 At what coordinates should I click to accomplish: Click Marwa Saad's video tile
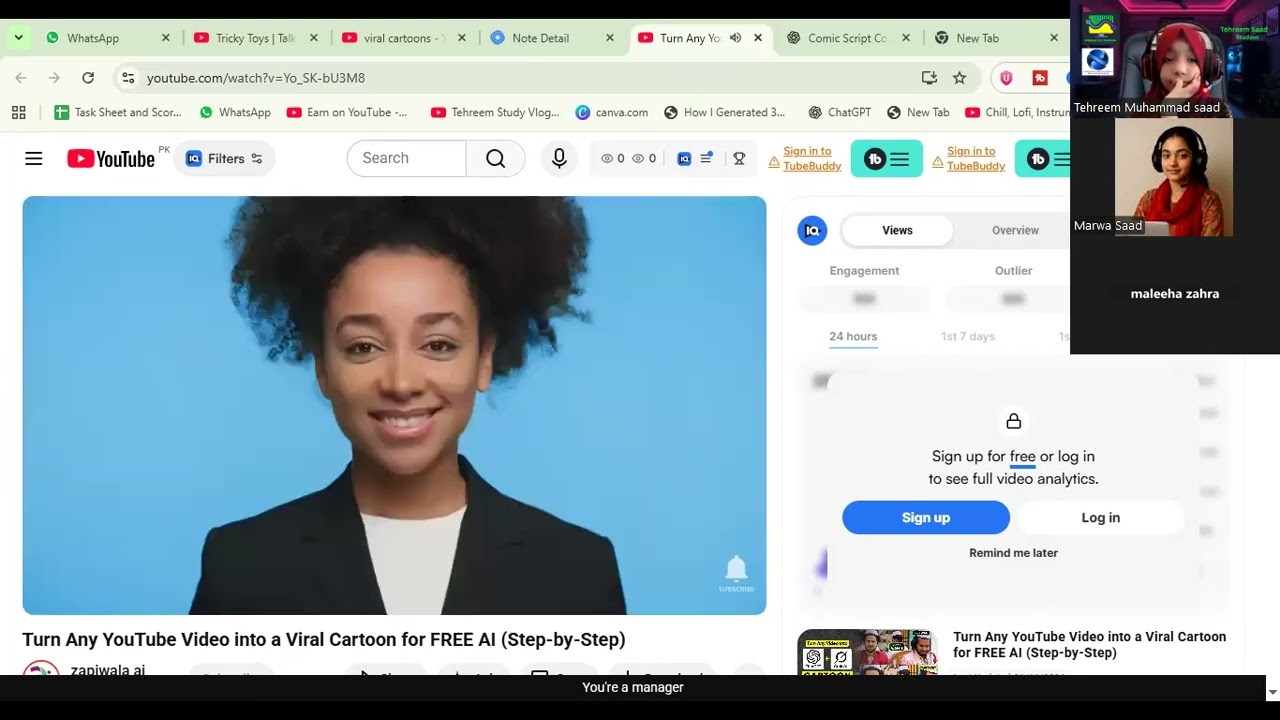click(1174, 177)
